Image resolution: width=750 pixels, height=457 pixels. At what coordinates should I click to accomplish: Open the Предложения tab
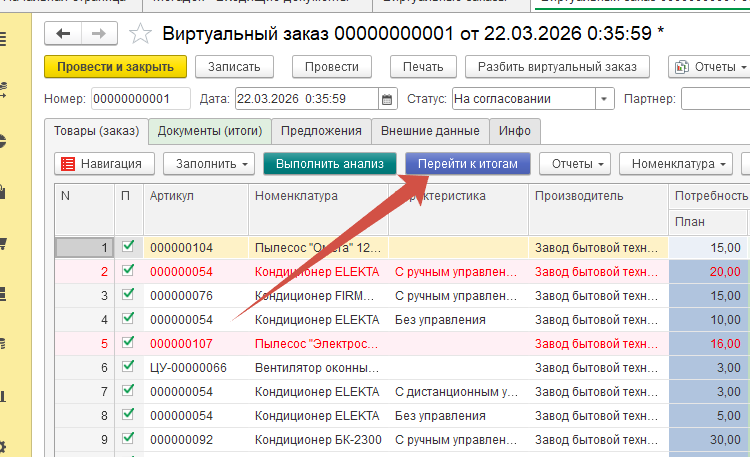click(x=321, y=131)
